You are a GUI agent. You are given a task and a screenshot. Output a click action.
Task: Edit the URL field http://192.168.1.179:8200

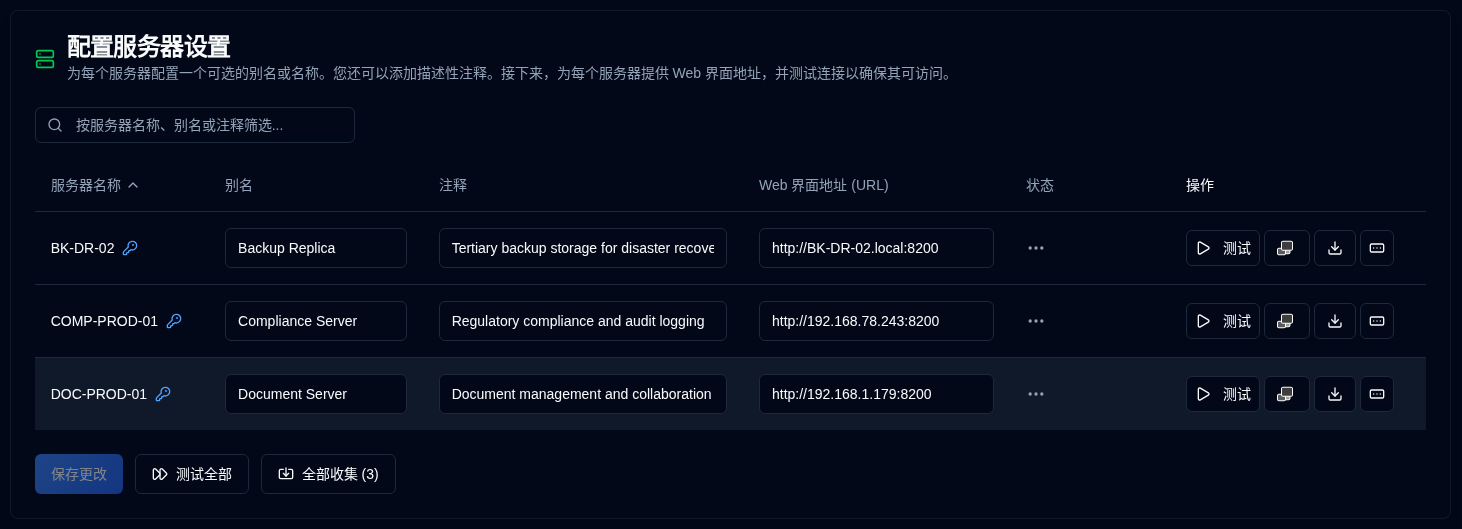[876, 394]
